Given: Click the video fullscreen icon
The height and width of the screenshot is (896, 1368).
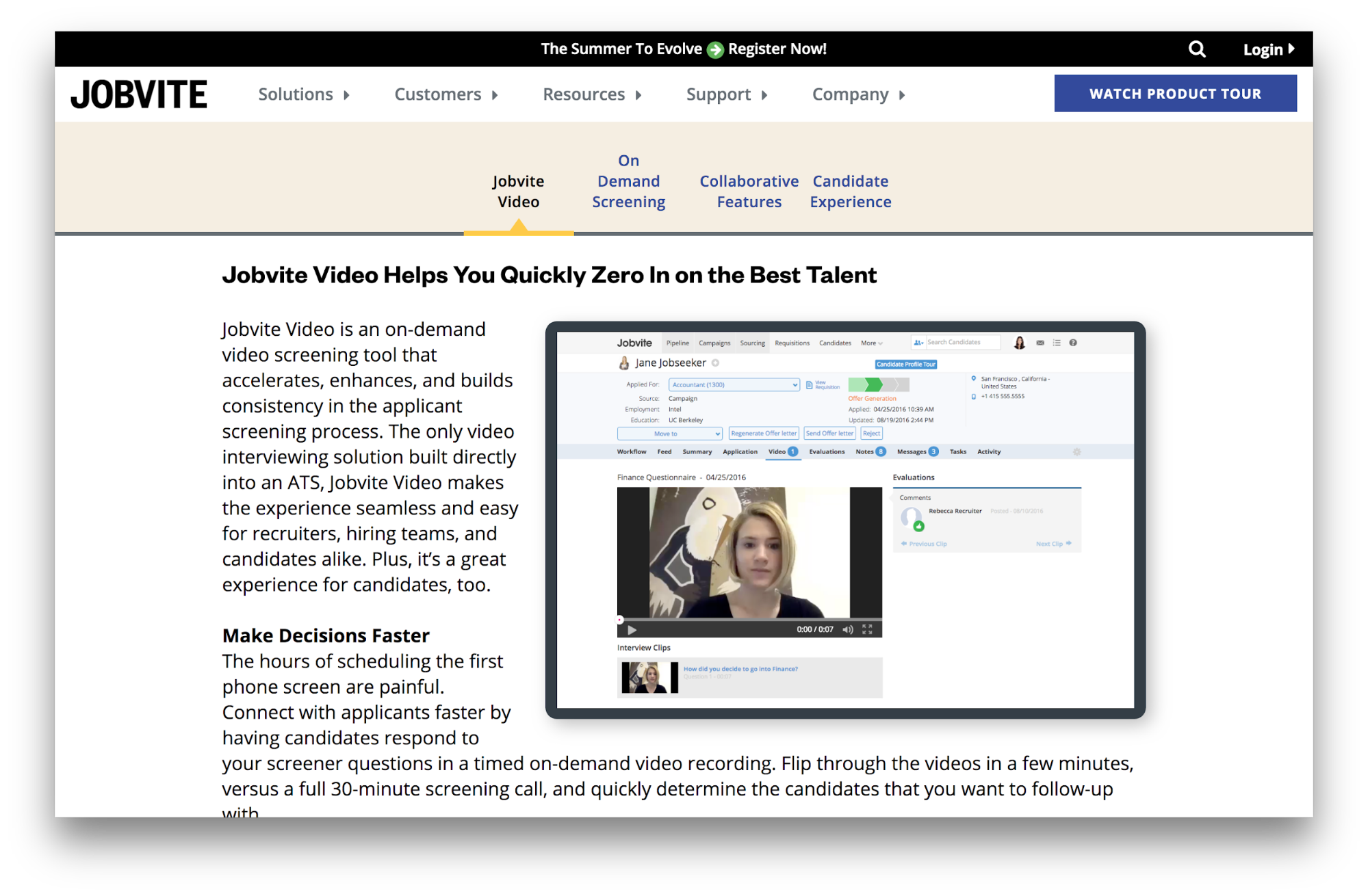Looking at the screenshot, I should click(x=868, y=630).
